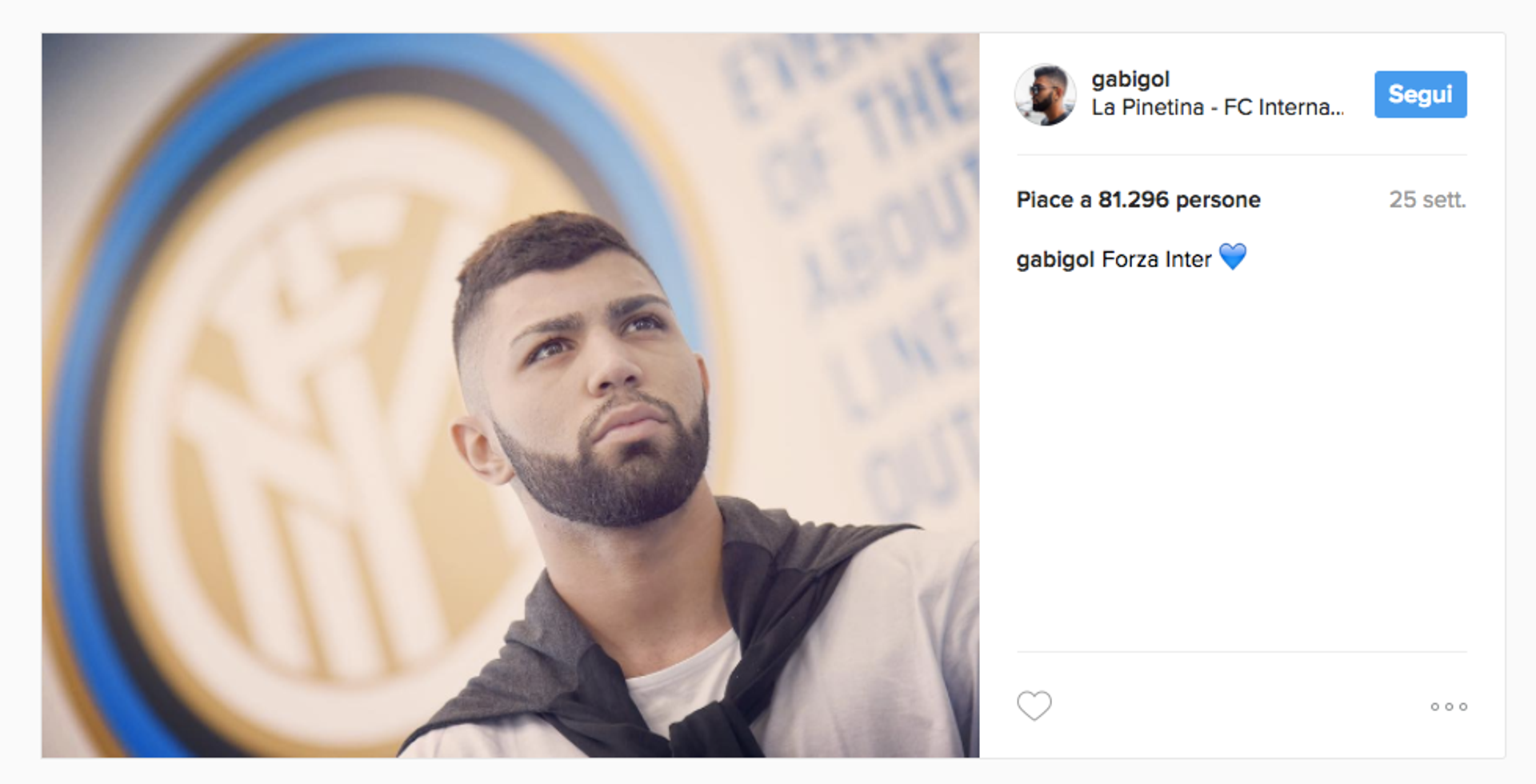Viewport: 1536px width, 784px height.
Task: Open the 25 sett. post timestamp
Action: [1427, 199]
